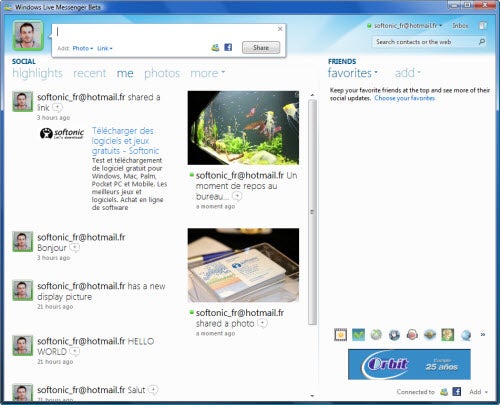This screenshot has height=405, width=500.
Task: Switch to the photos tab
Action: [x=162, y=74]
